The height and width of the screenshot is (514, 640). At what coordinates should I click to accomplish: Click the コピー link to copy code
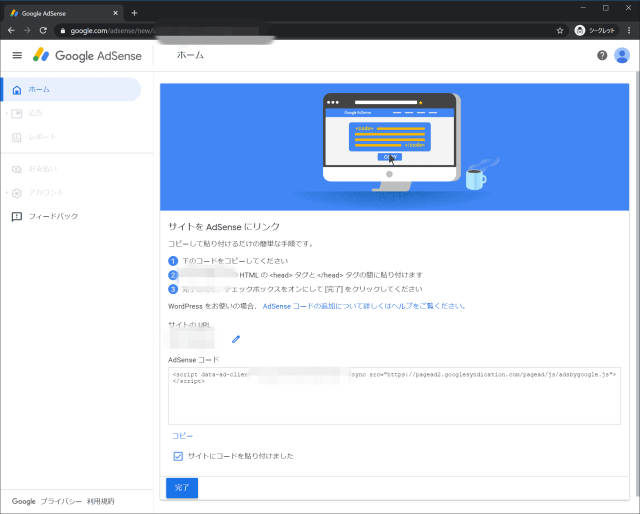(182, 436)
